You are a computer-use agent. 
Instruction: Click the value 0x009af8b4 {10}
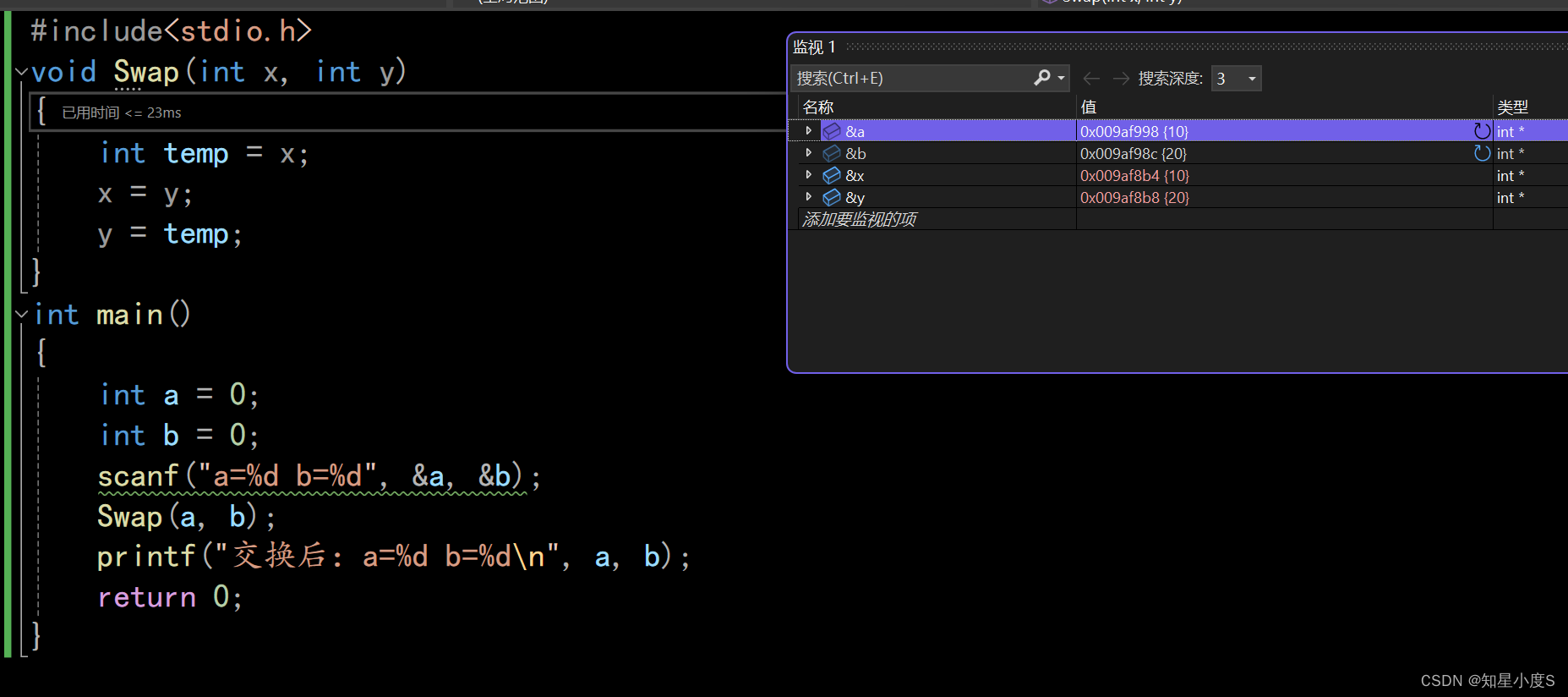pos(1134,175)
